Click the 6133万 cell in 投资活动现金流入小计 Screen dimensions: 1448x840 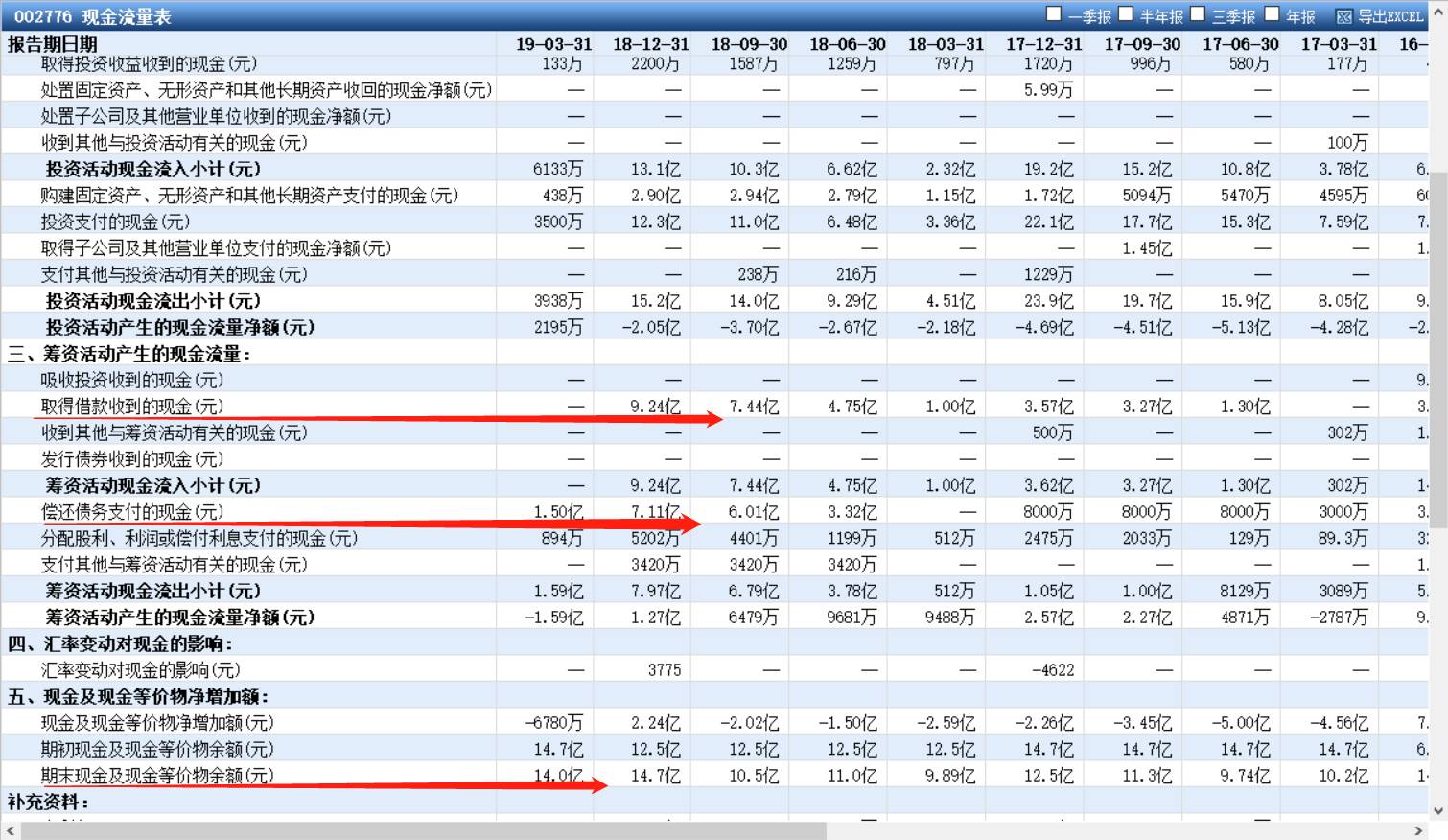[x=557, y=169]
